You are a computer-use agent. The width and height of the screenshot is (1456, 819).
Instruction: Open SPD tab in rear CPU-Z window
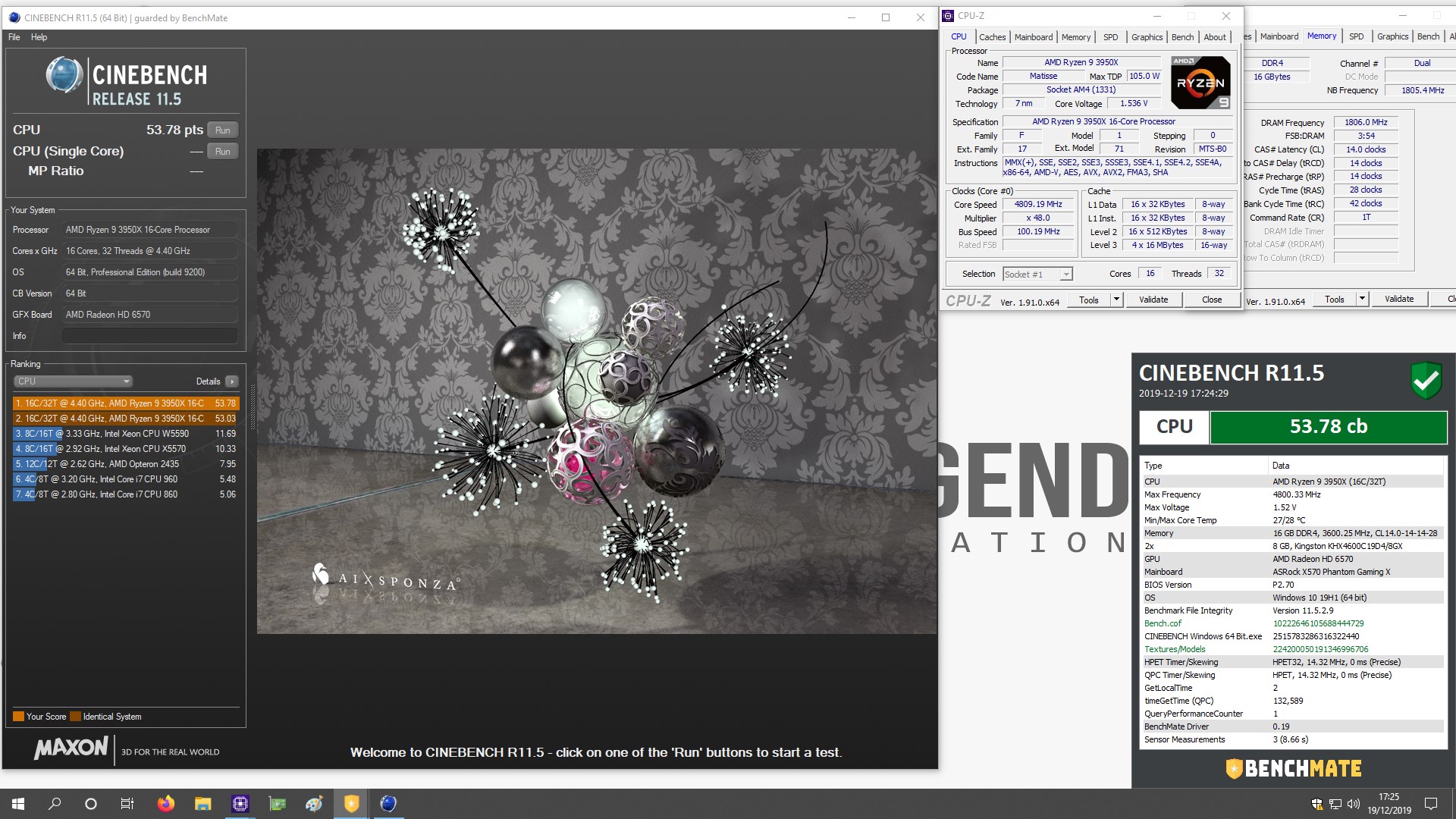click(x=1357, y=36)
